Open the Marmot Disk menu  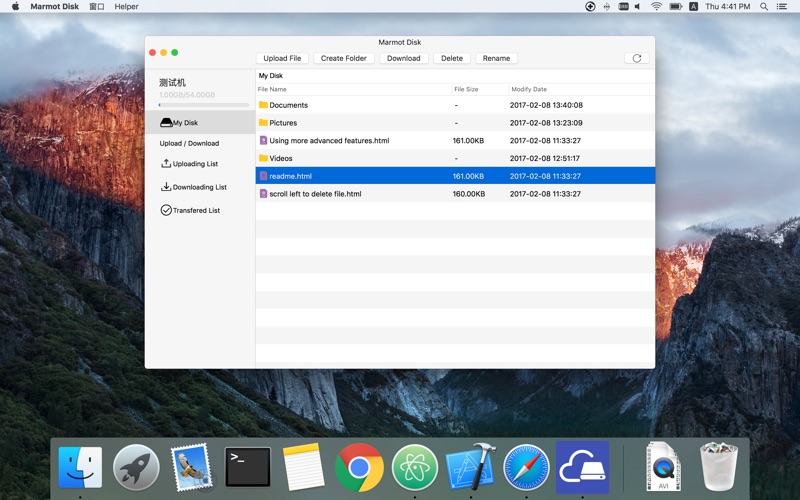pos(55,7)
